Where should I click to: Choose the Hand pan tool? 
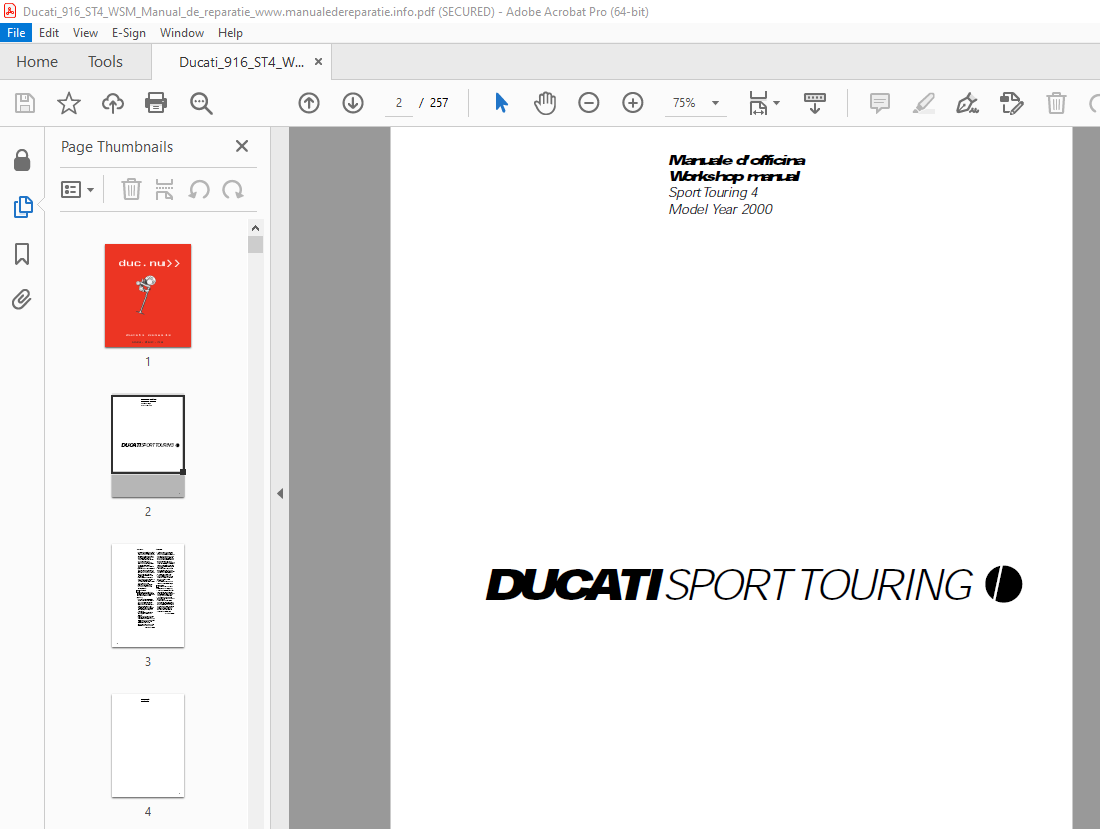(x=544, y=103)
